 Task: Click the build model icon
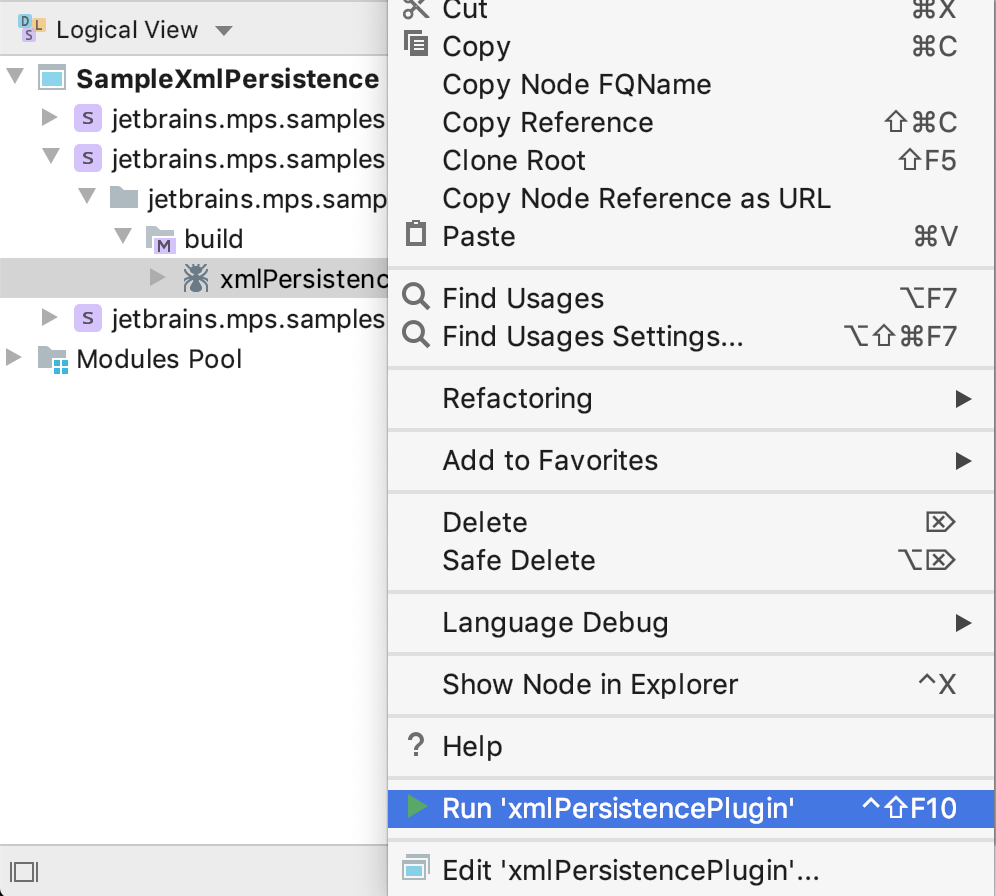(x=159, y=239)
